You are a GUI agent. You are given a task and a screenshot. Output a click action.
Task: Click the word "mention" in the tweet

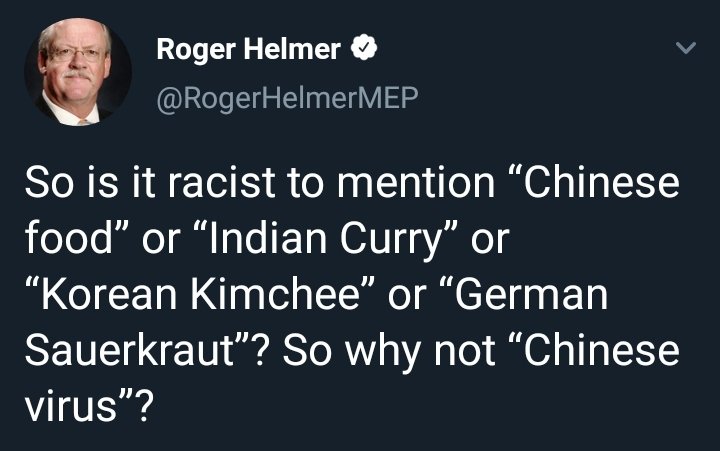409,186
